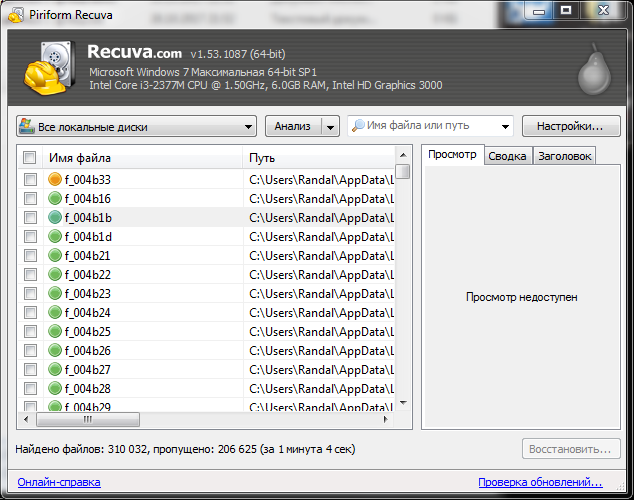Check the box for f_004b21
The image size is (634, 500).
pyautogui.click(x=30, y=255)
